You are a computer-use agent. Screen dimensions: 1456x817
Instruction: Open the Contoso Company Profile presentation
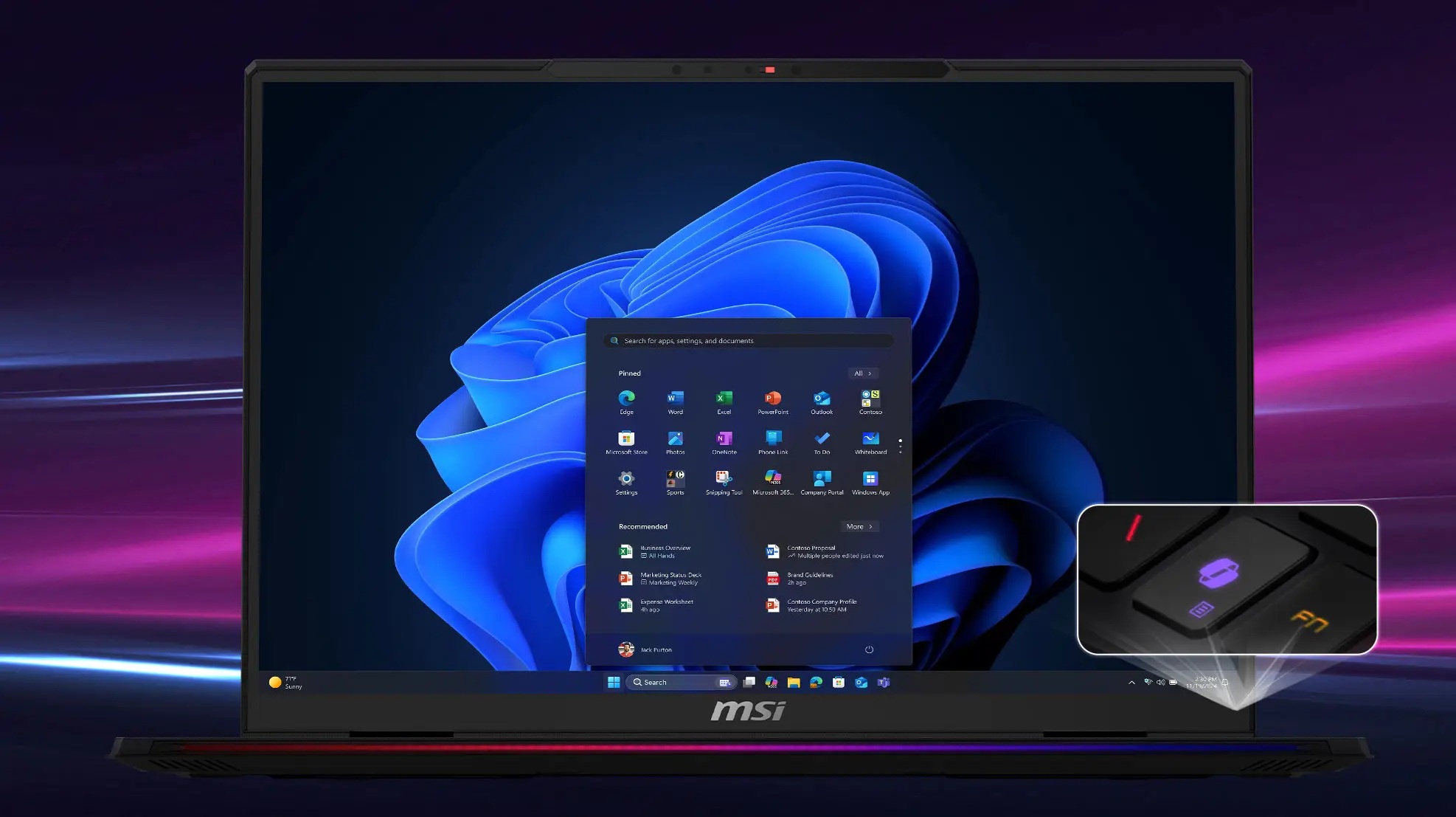pos(811,605)
